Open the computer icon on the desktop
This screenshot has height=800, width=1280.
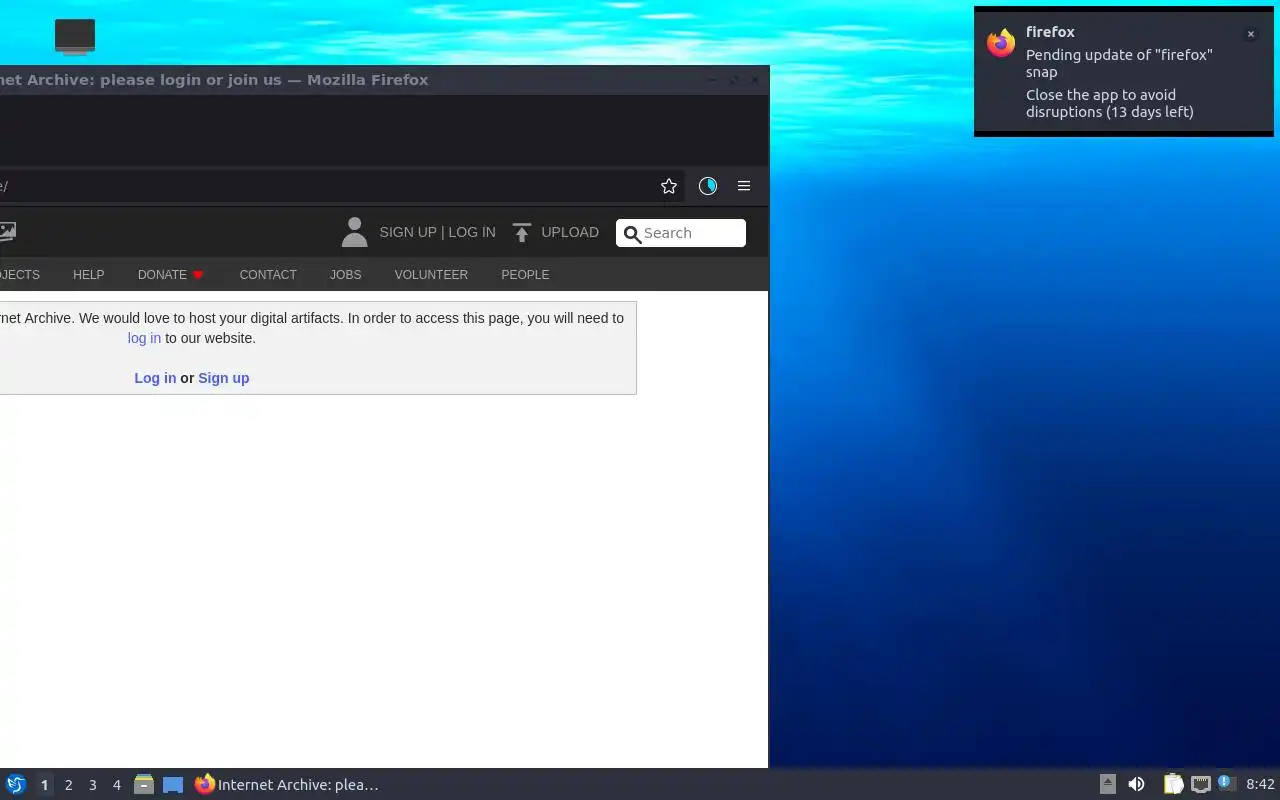tap(75, 37)
